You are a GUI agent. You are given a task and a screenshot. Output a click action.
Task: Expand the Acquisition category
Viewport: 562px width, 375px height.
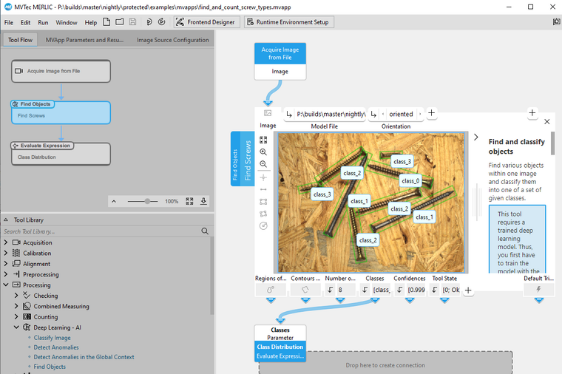click(x=6, y=243)
